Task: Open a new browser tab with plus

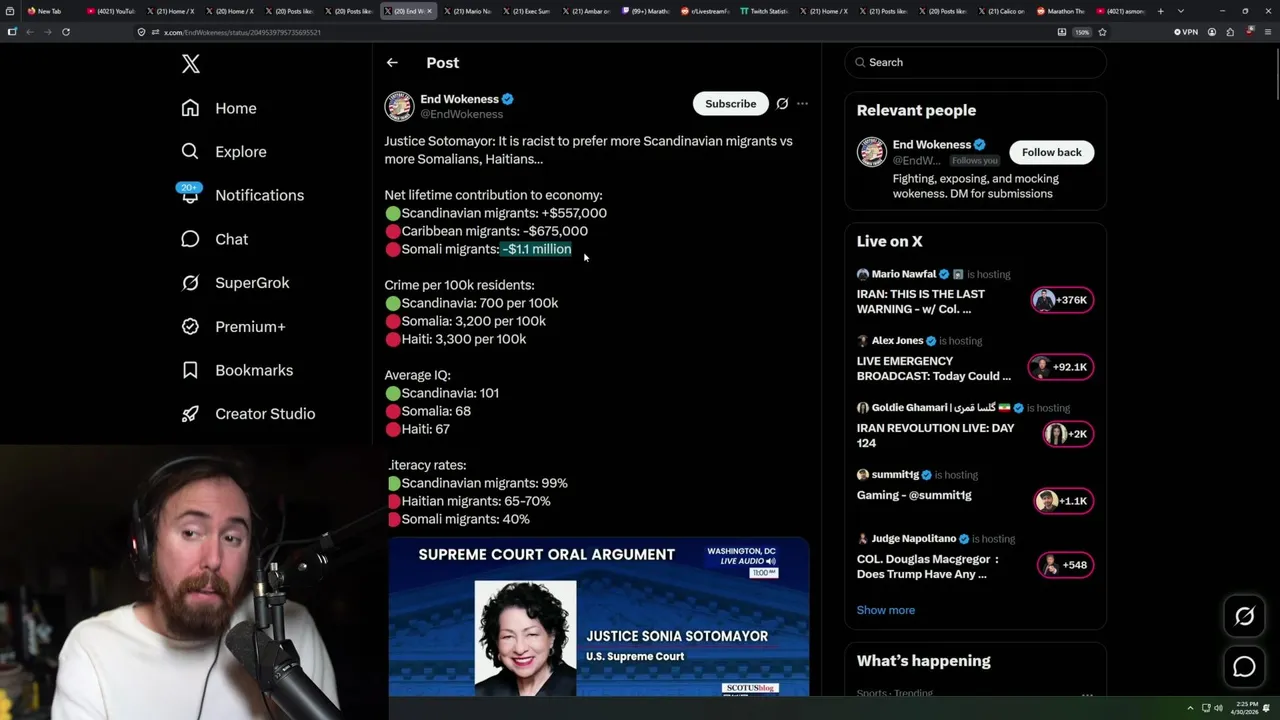Action: [x=1160, y=11]
